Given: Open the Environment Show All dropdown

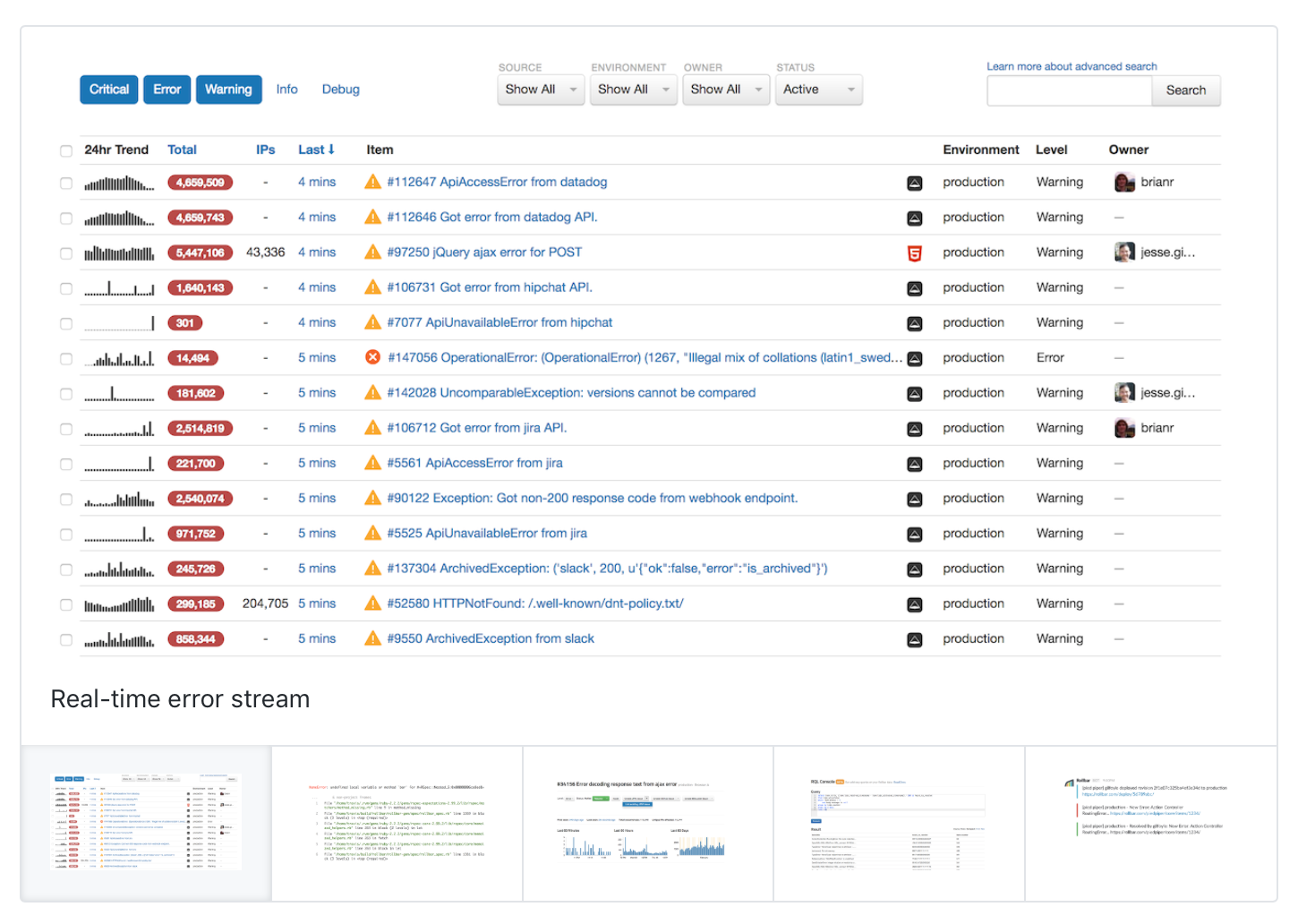Looking at the screenshot, I should click(x=633, y=90).
